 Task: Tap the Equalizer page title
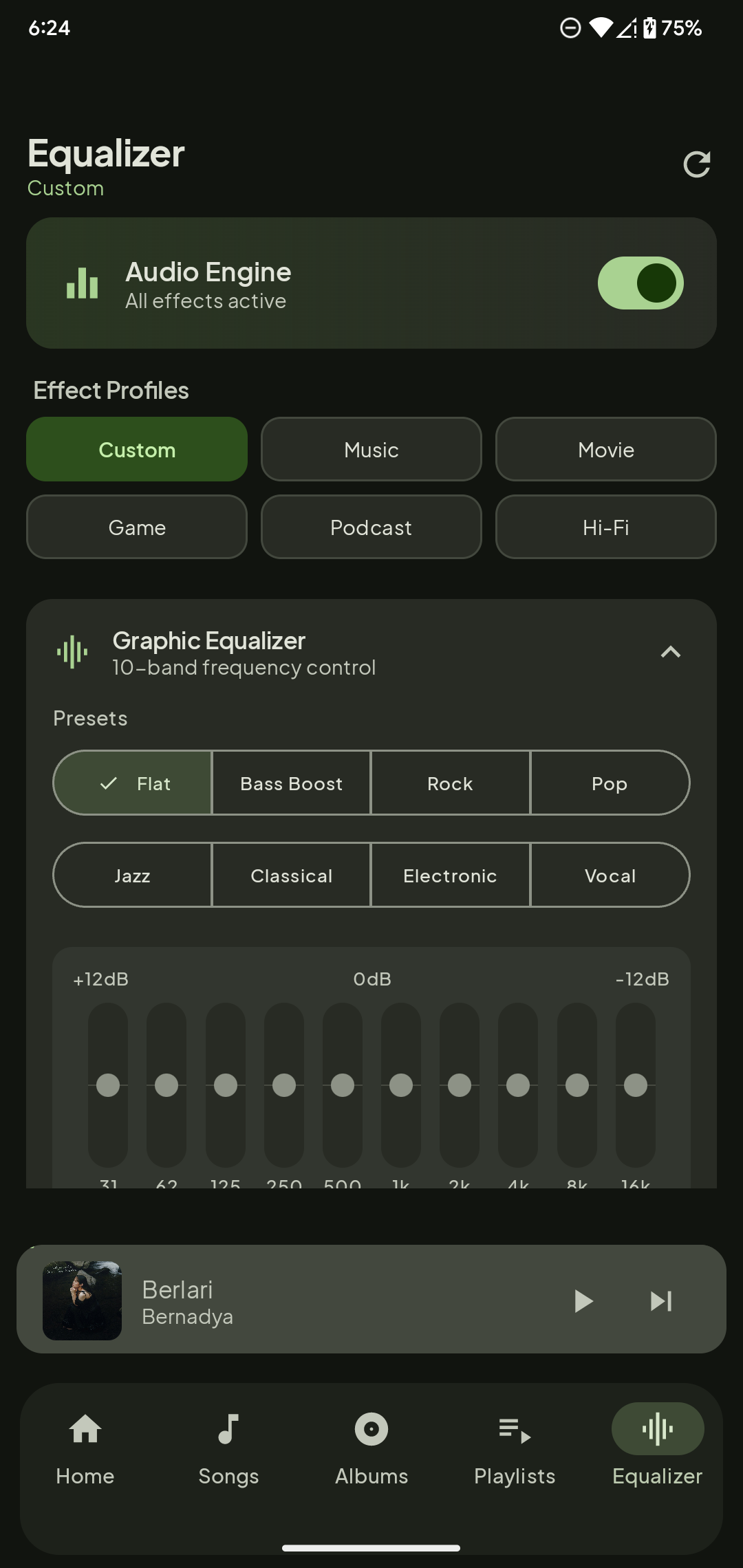click(x=106, y=153)
